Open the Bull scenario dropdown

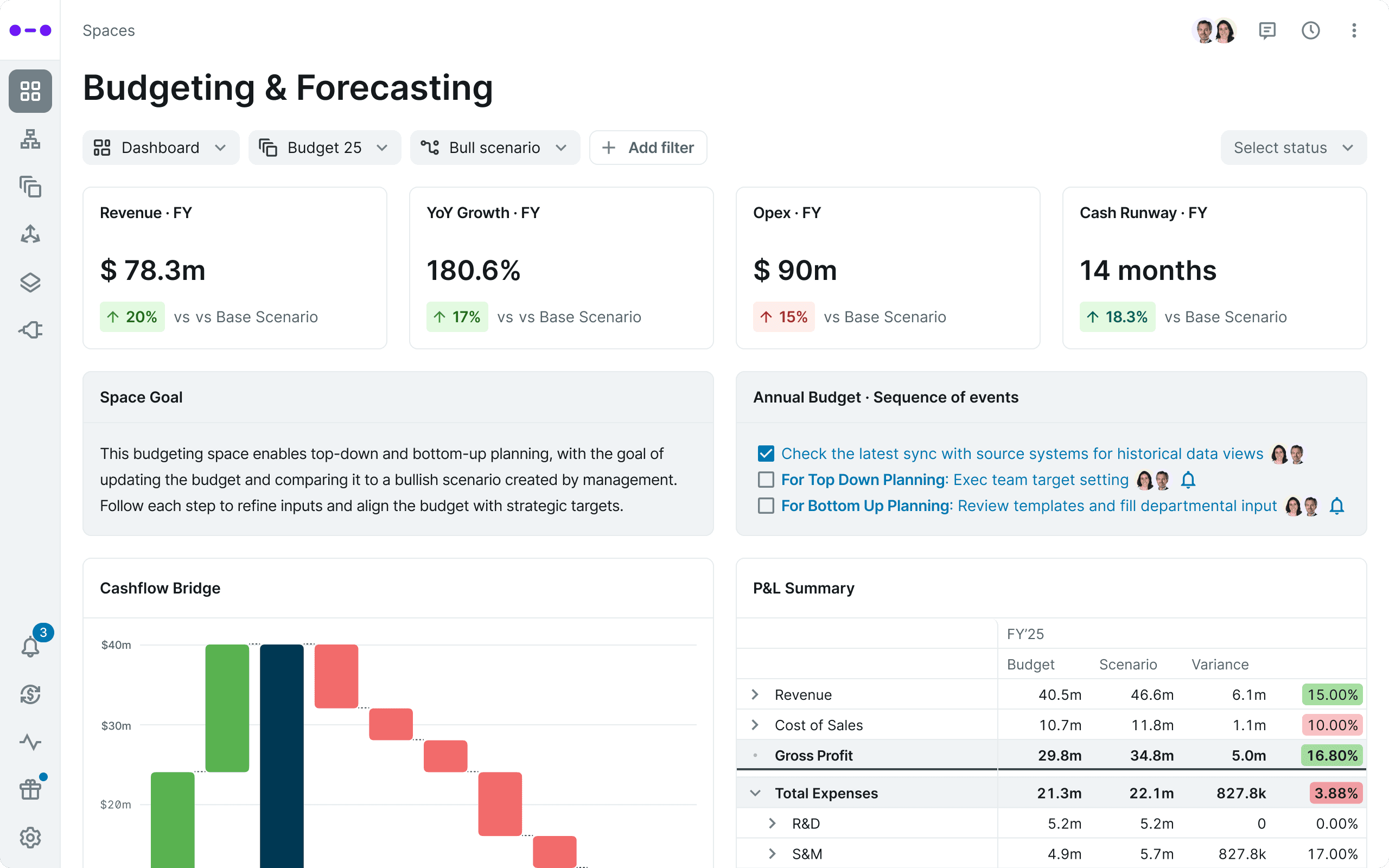[x=495, y=148]
